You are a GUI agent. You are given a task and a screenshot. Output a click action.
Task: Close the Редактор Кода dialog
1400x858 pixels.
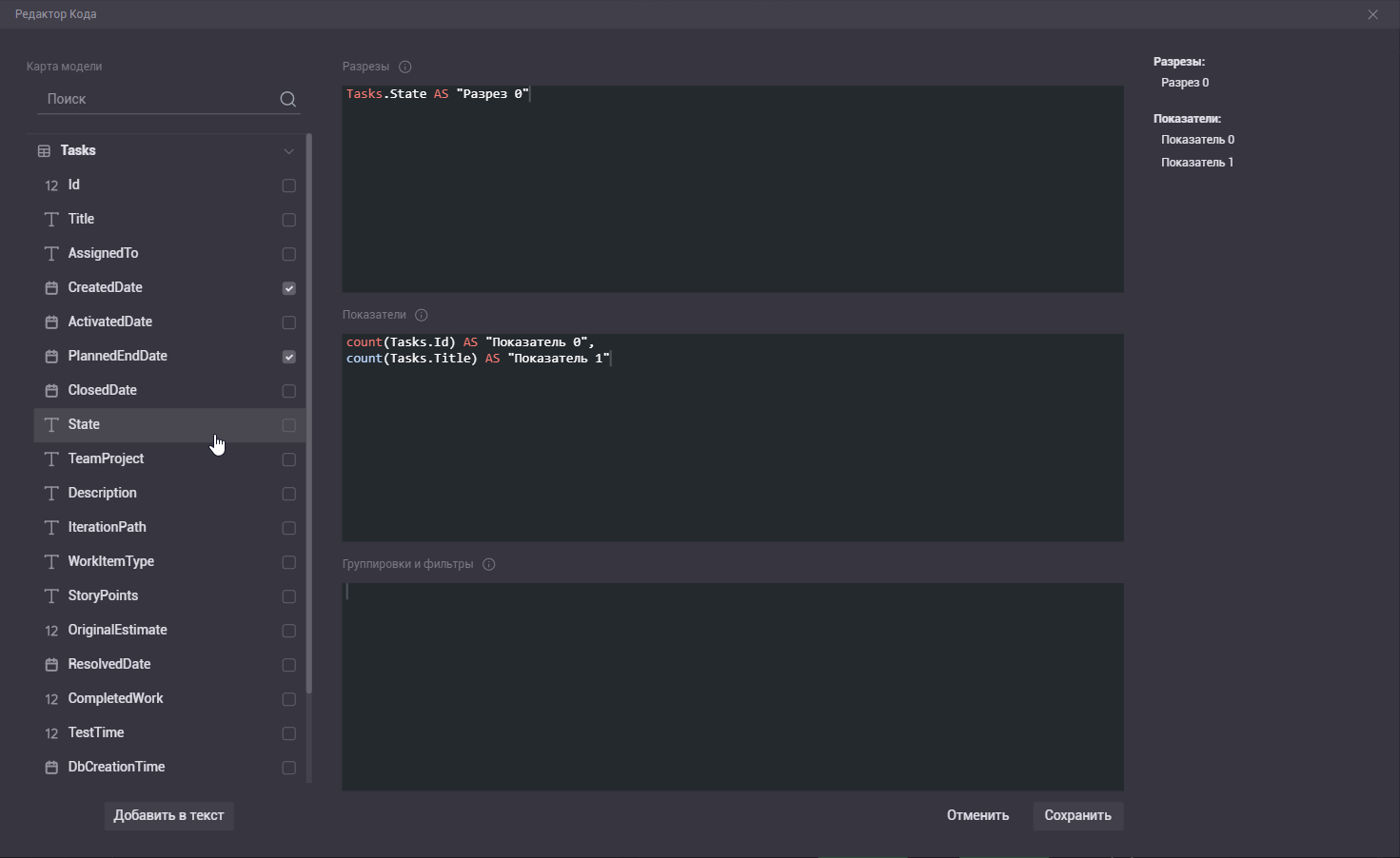point(1372,14)
